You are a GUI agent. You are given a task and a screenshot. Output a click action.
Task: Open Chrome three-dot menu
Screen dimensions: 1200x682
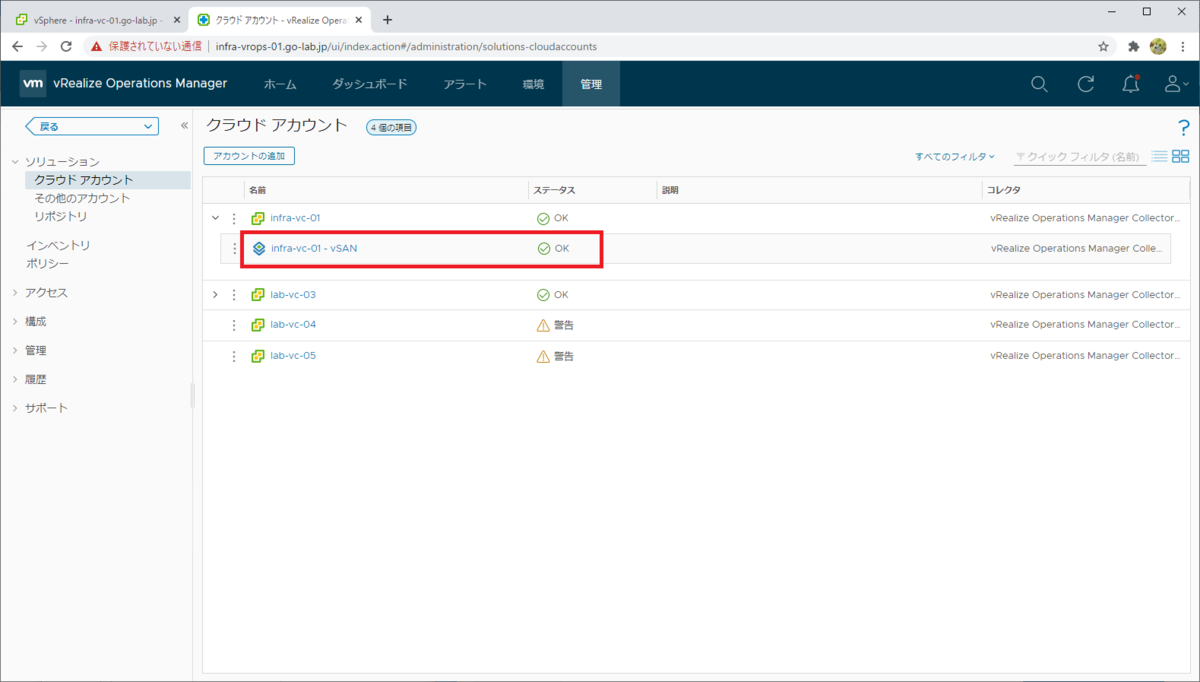point(1184,46)
